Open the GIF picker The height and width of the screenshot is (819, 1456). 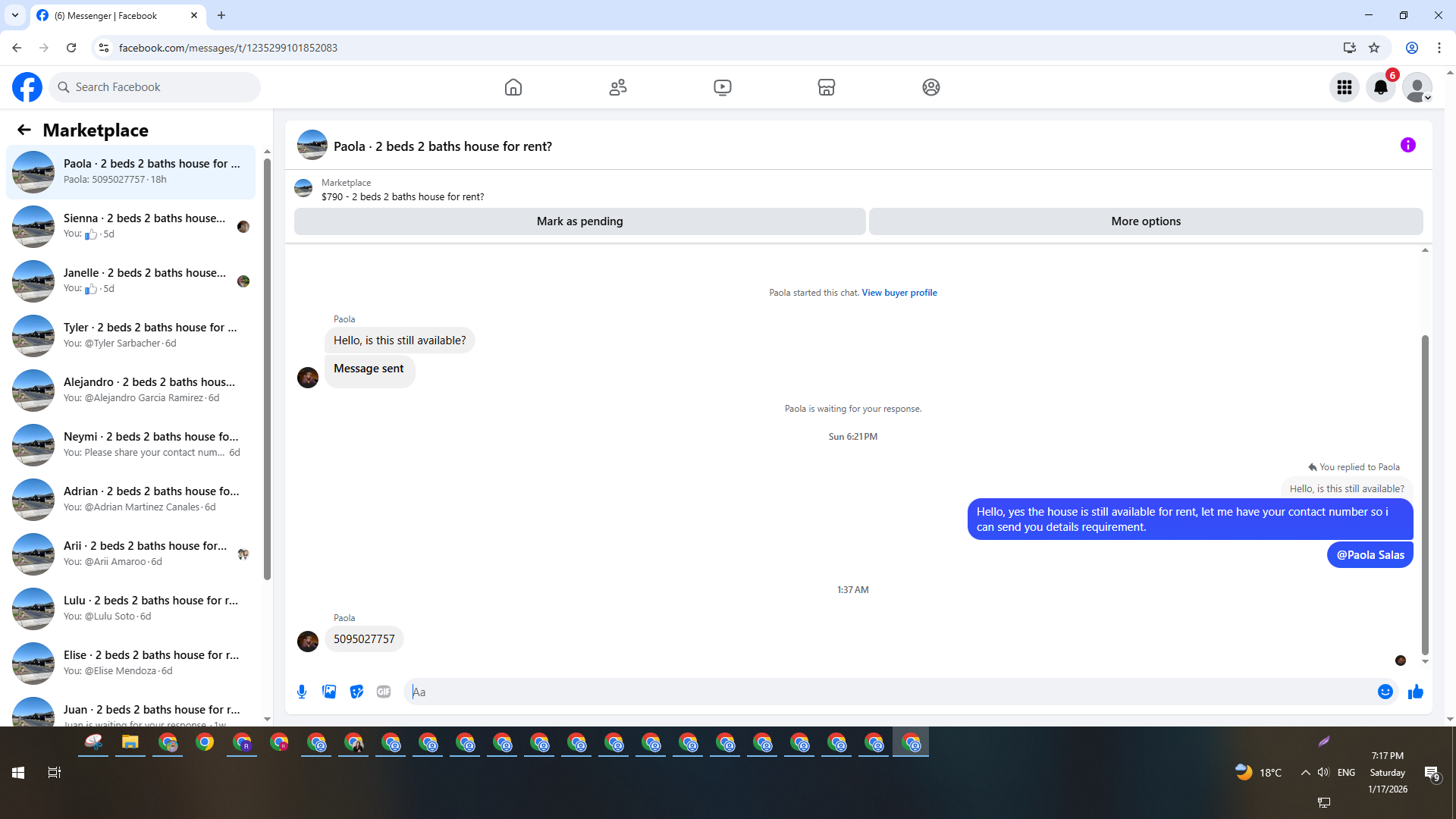[x=384, y=692]
